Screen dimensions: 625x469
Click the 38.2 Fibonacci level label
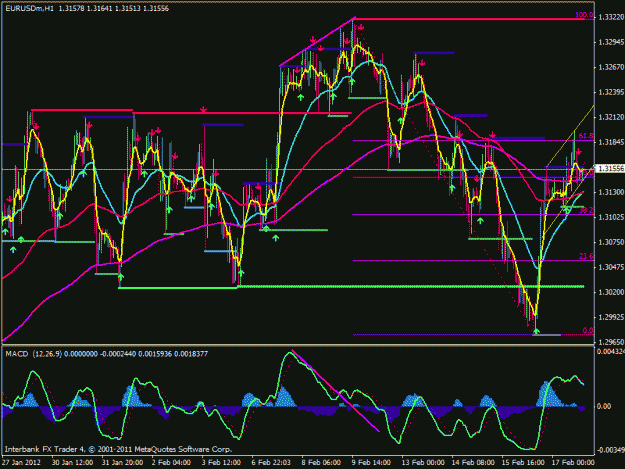tap(586, 210)
